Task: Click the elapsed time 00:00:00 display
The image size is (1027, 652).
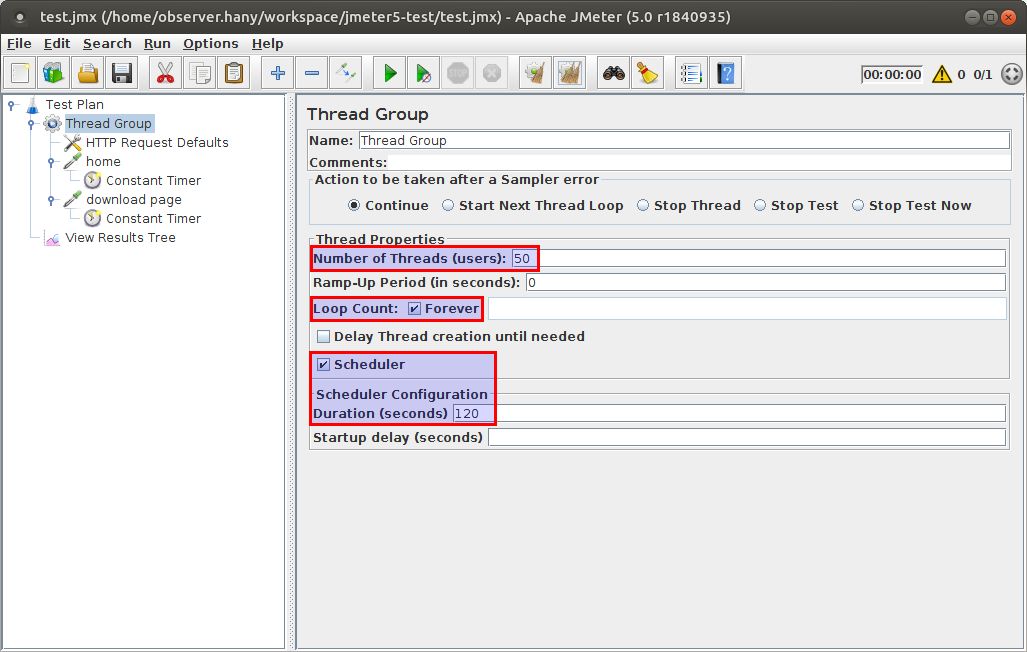Action: click(x=891, y=74)
